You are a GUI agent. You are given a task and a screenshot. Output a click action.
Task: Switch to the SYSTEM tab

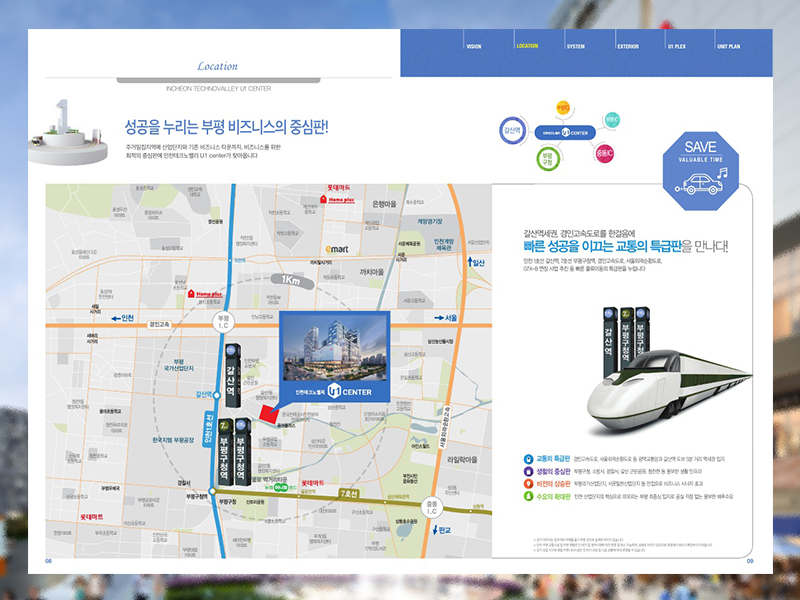(576, 46)
